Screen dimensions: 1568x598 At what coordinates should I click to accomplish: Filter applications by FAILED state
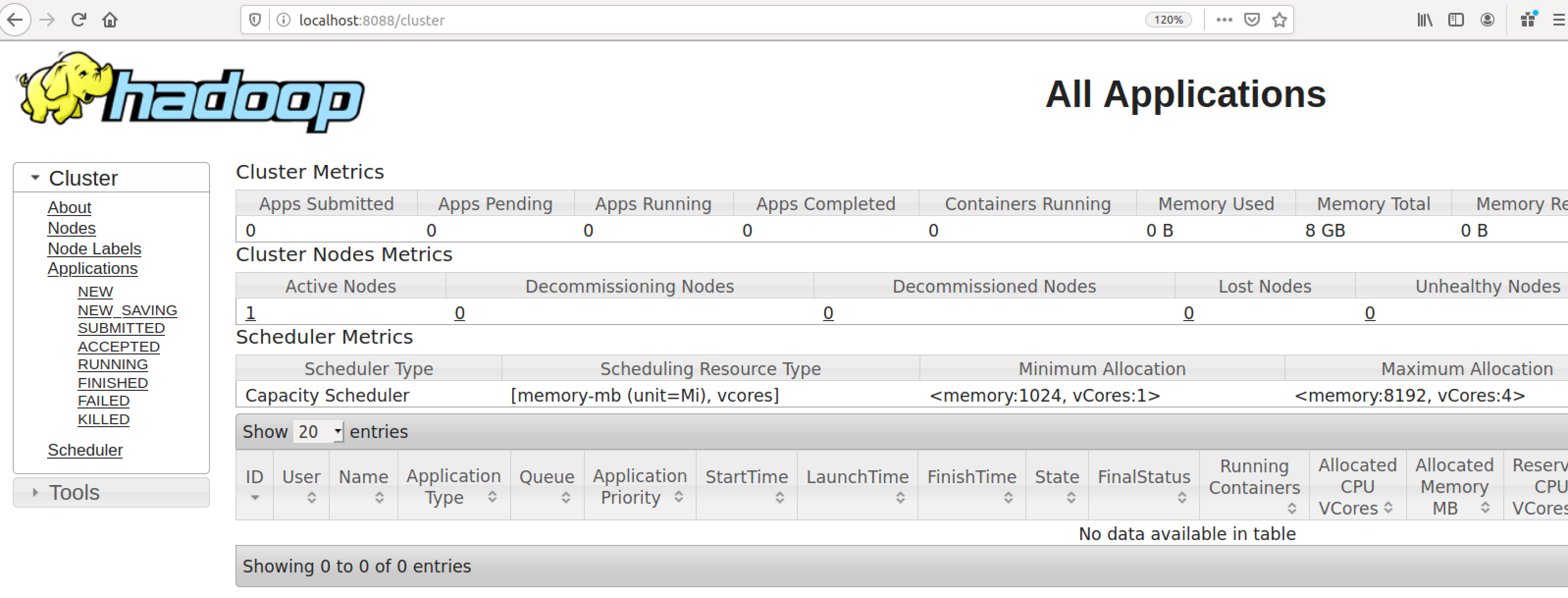coord(104,401)
